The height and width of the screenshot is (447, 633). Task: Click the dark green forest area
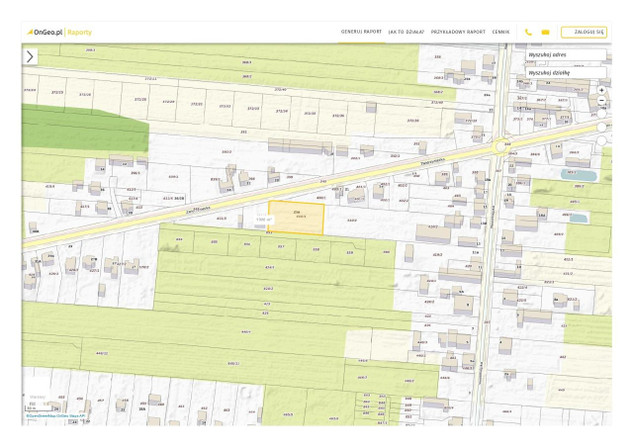point(80,130)
